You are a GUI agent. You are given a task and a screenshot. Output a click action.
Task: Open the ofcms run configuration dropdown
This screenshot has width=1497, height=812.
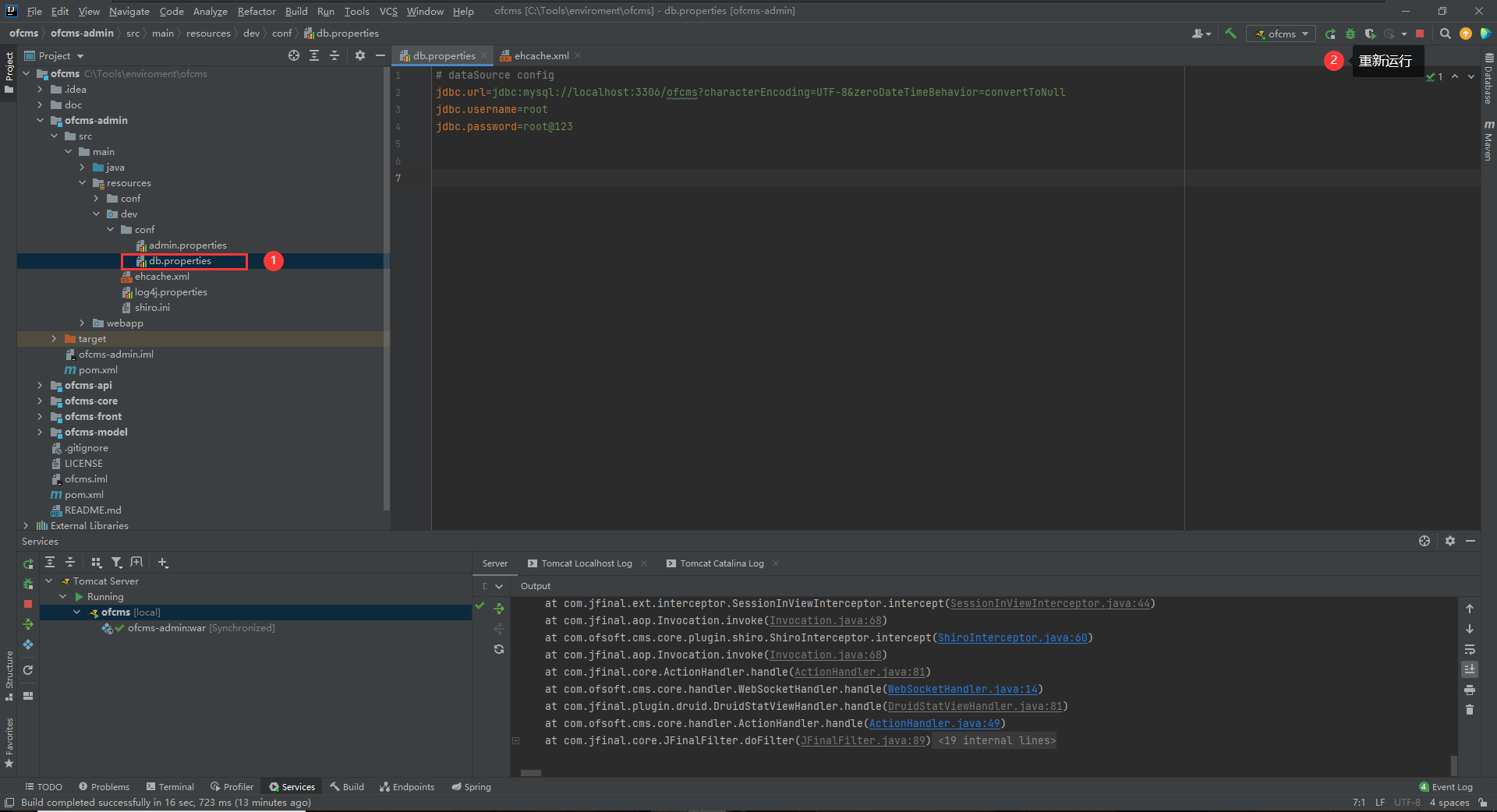point(1281,34)
